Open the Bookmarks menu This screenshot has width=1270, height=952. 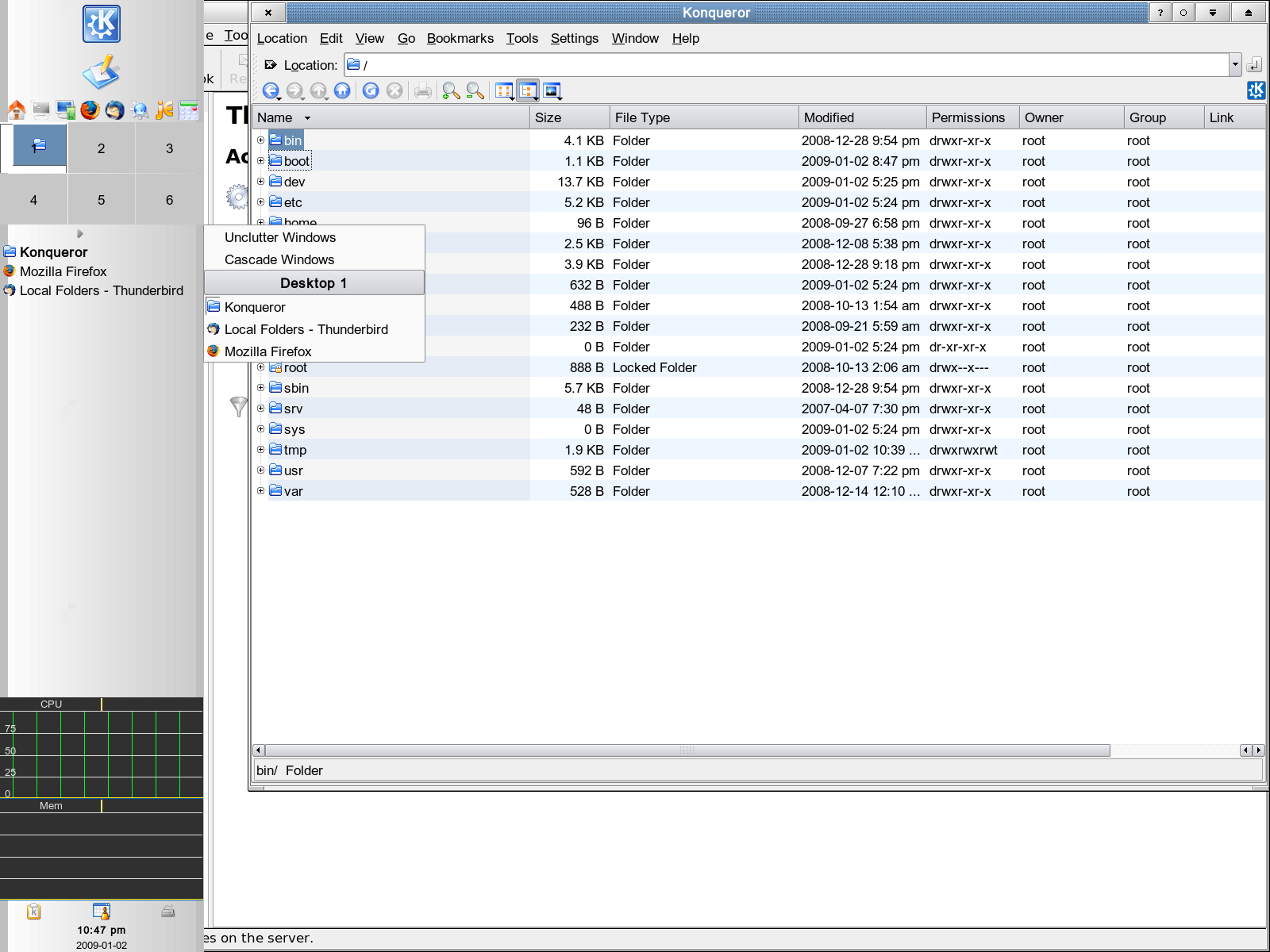(x=460, y=38)
